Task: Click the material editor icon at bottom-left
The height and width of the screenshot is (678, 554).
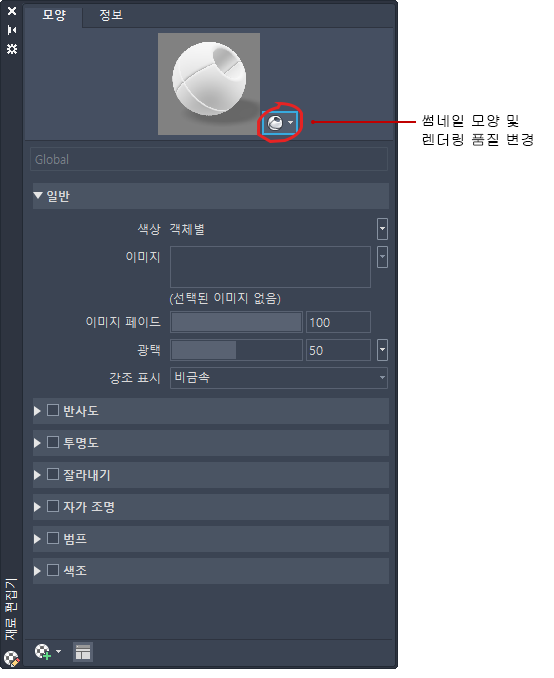Action: pyautogui.click(x=12, y=659)
